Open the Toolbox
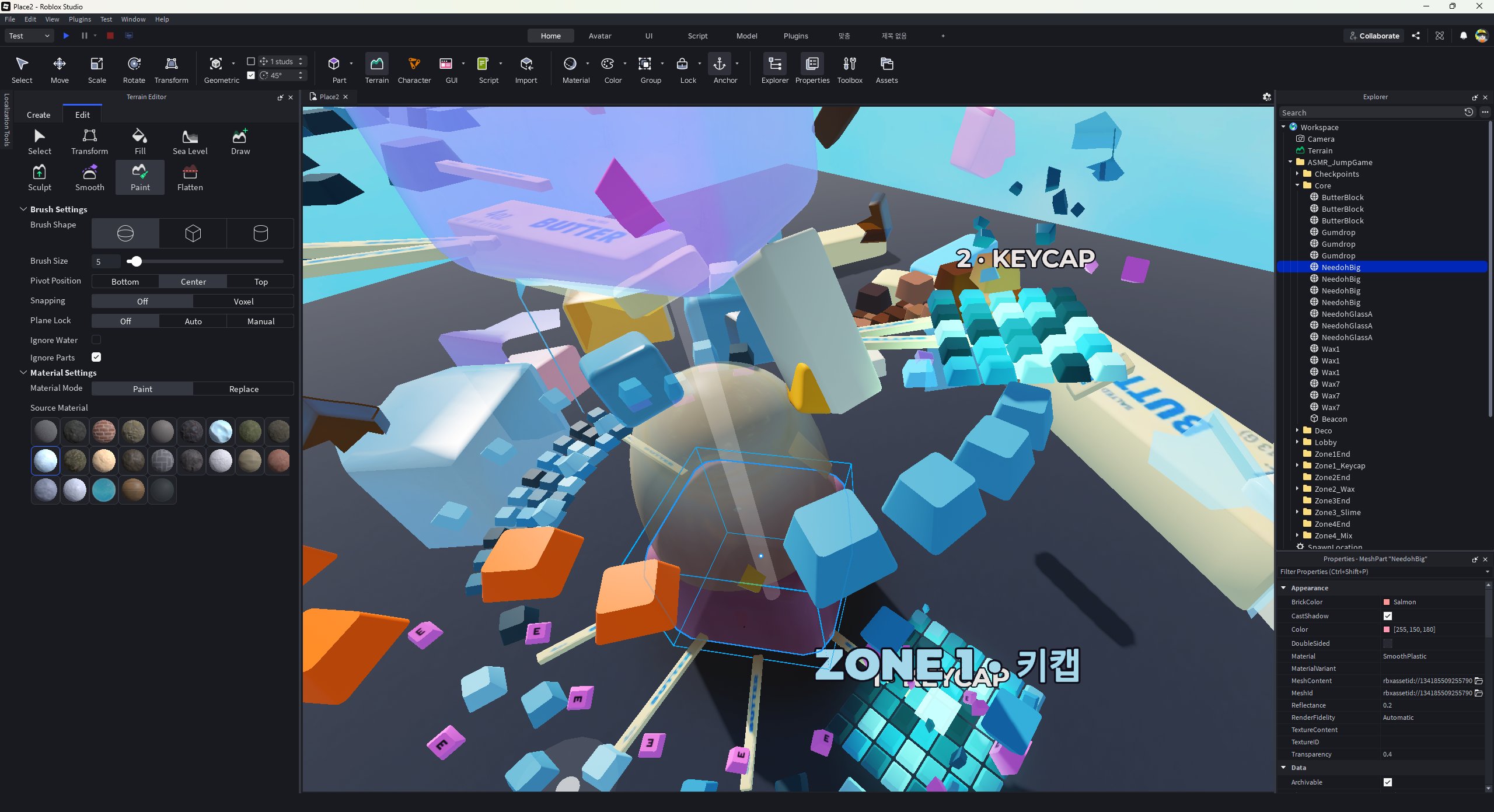The image size is (1494, 812). pos(850,69)
